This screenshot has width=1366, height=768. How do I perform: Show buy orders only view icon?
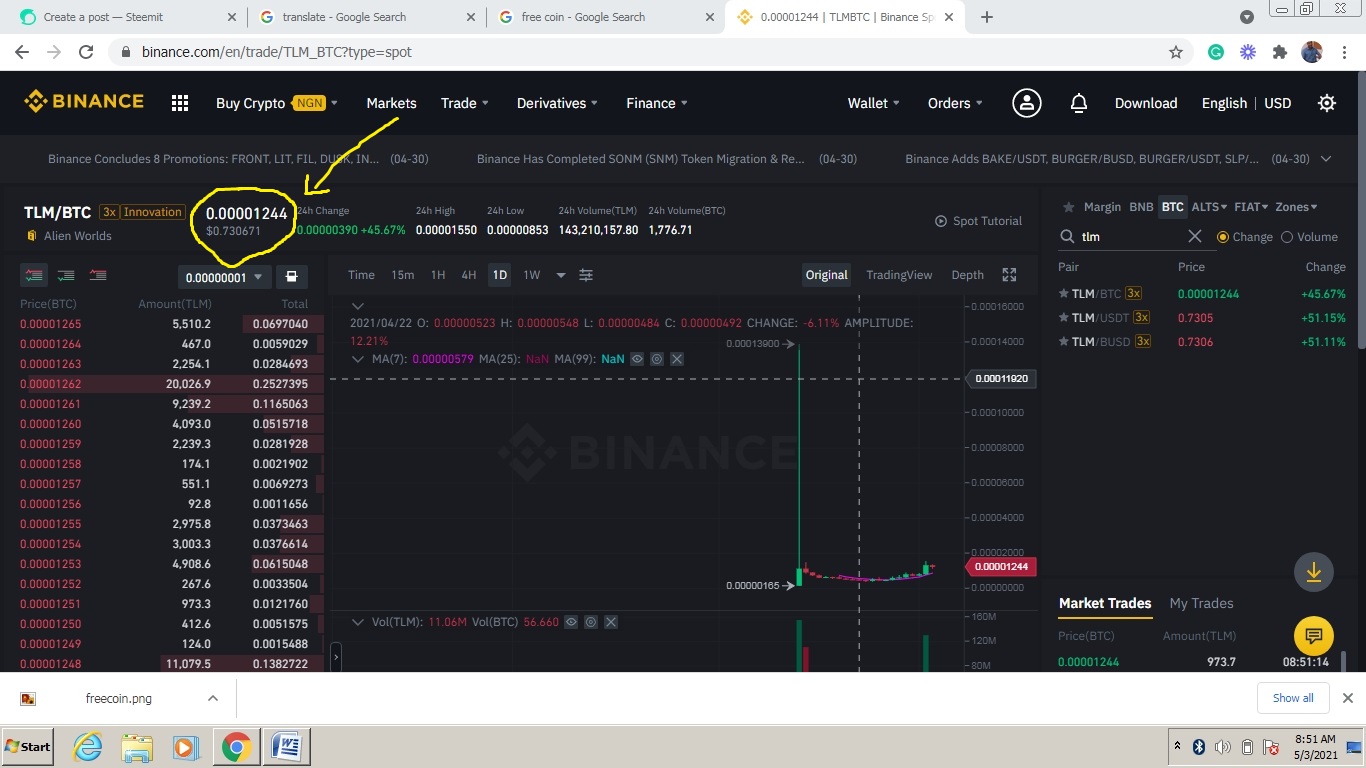pyautogui.click(x=66, y=276)
